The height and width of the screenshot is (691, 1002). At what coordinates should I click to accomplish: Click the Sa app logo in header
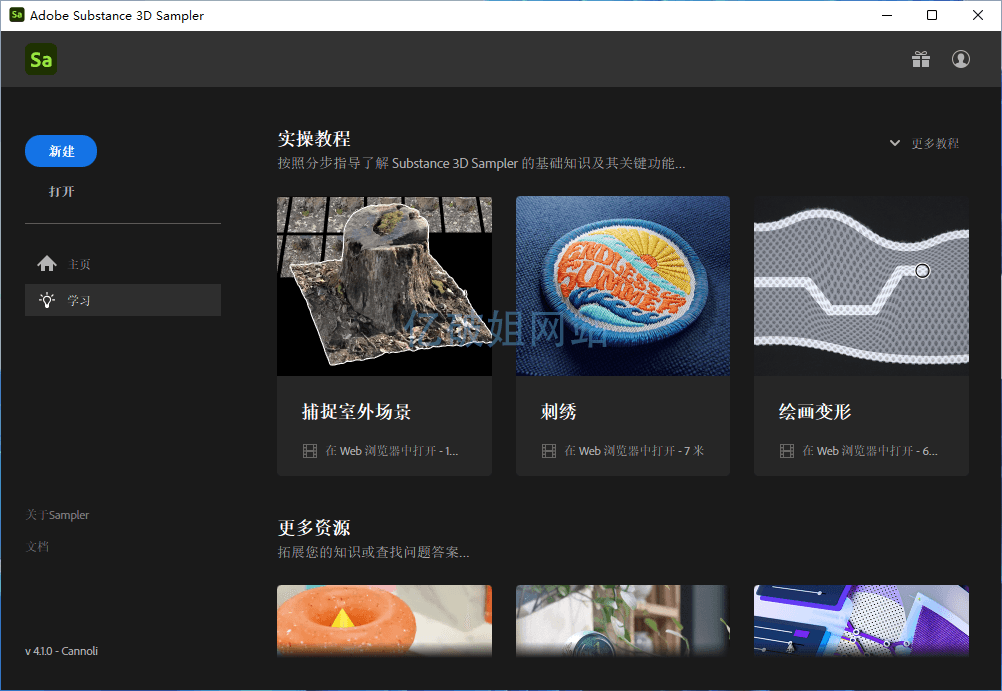coord(41,59)
